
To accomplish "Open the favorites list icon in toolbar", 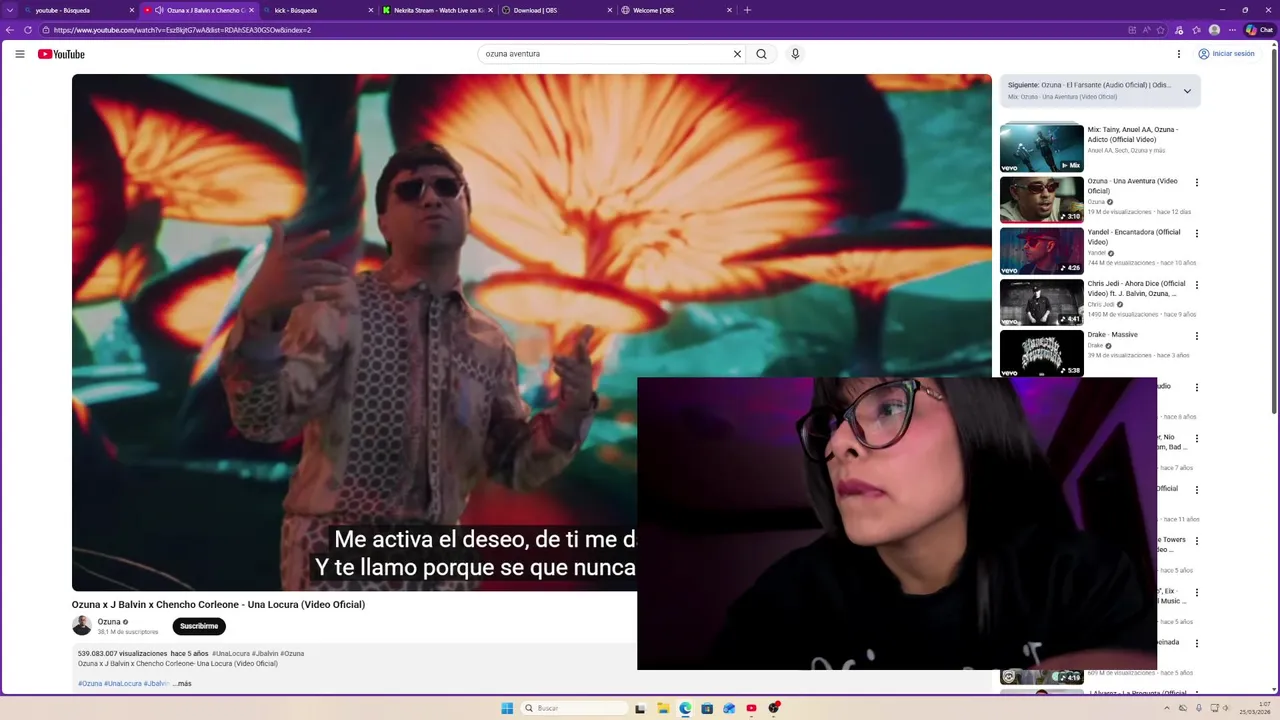I will [x=1197, y=30].
